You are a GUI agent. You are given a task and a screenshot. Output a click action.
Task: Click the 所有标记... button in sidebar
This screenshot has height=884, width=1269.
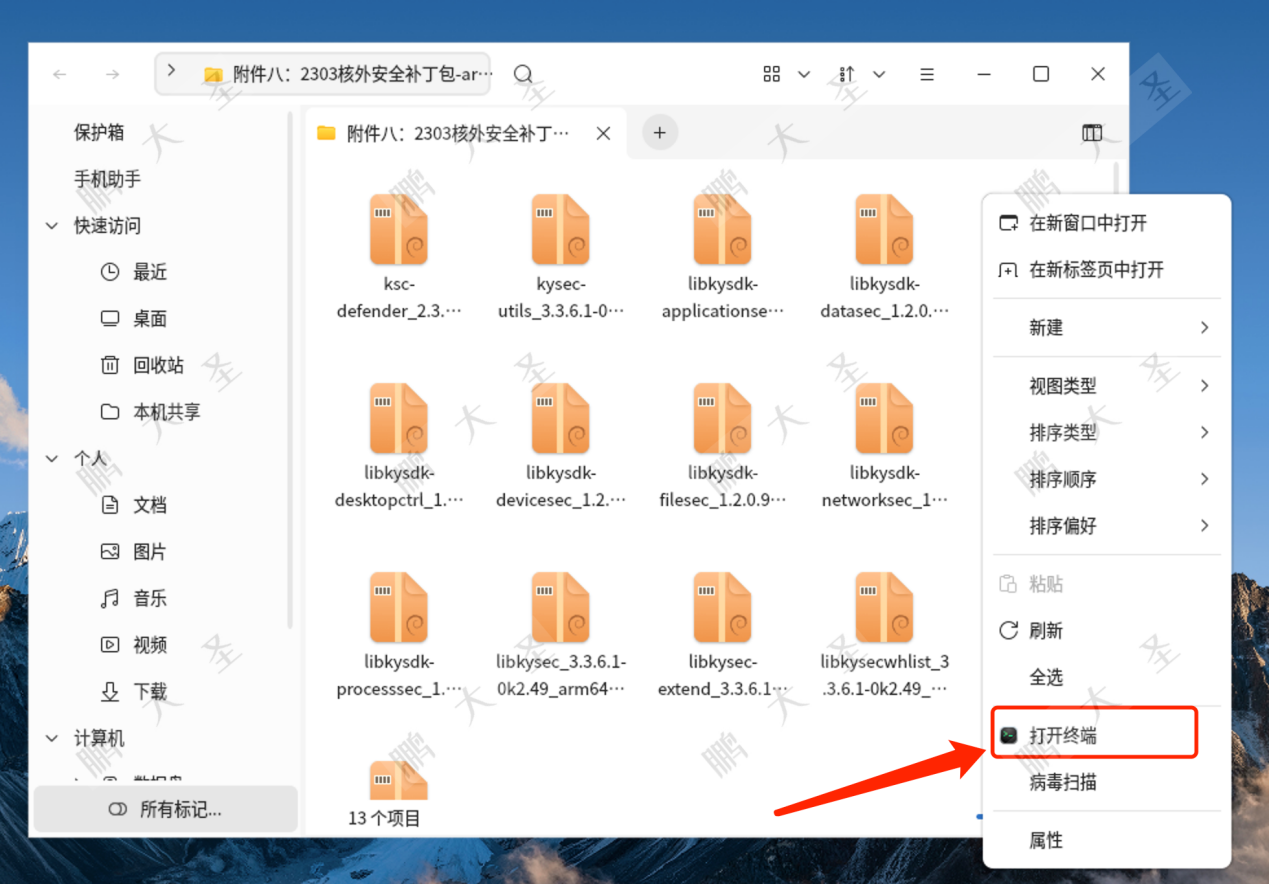(166, 809)
